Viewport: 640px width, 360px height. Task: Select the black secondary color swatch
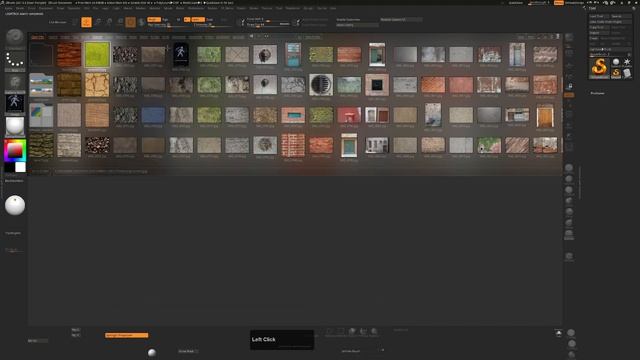(x=9, y=167)
